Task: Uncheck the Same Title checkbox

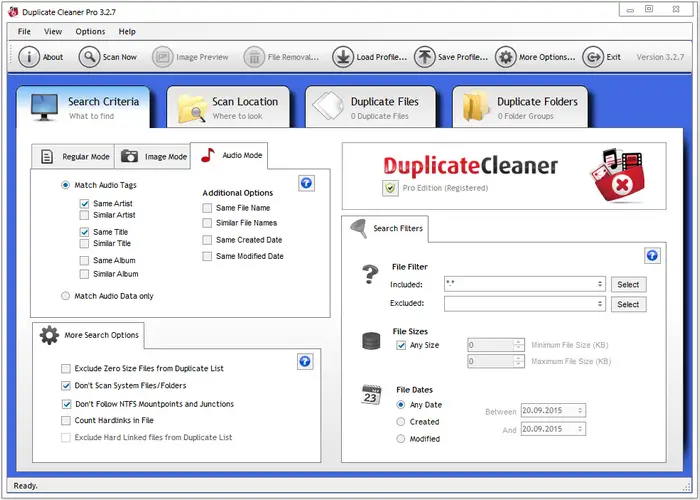Action: pos(84,232)
